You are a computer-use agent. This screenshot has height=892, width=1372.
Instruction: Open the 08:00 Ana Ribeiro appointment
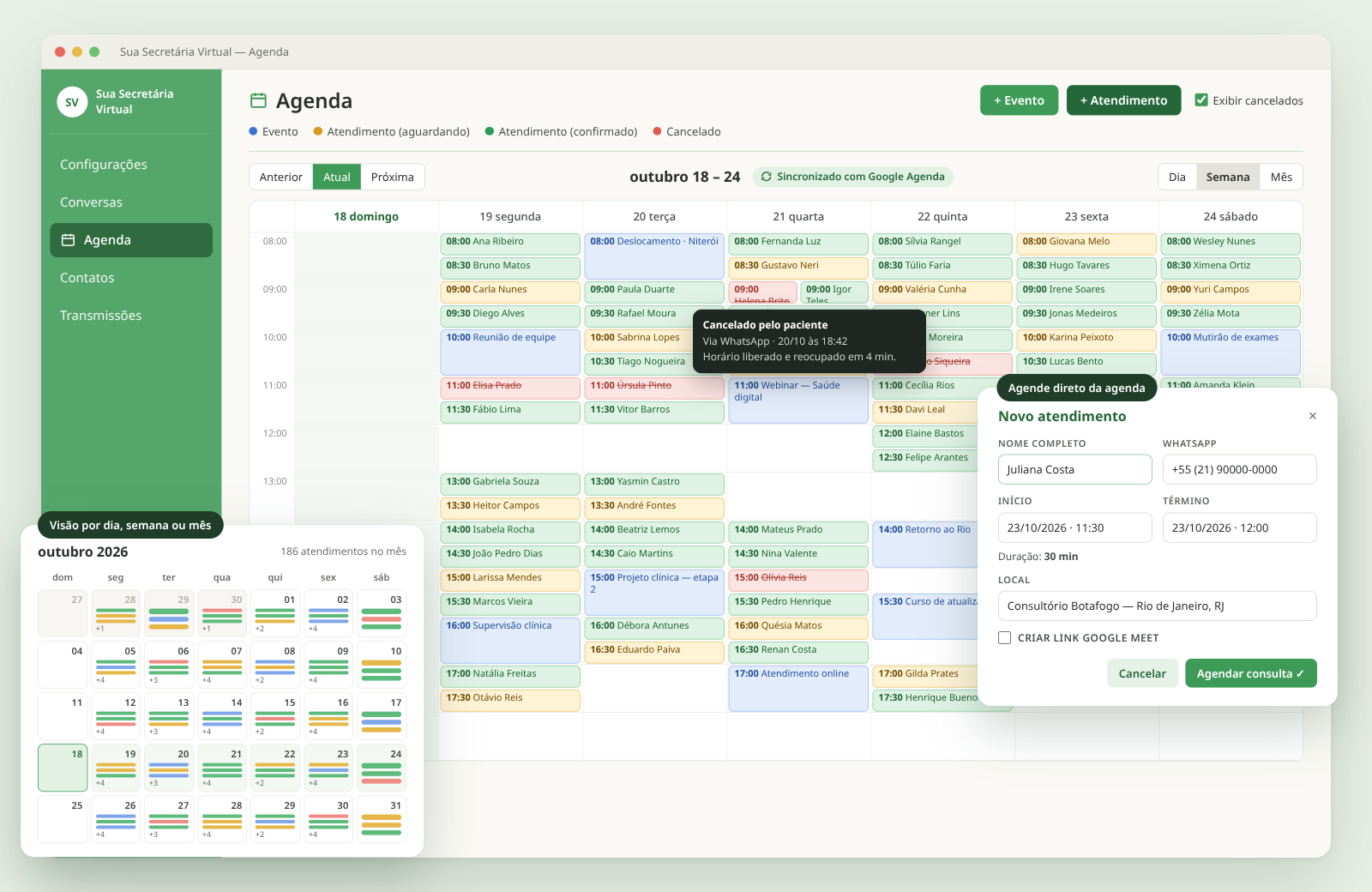click(510, 244)
